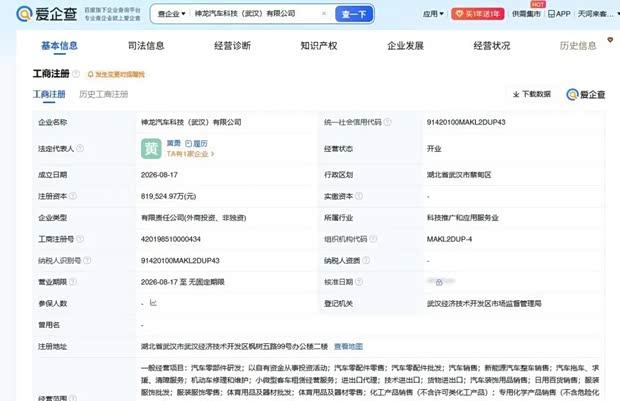The image size is (620, 401).
Task: Switch to the 企业发展 tab
Action: pos(405,46)
